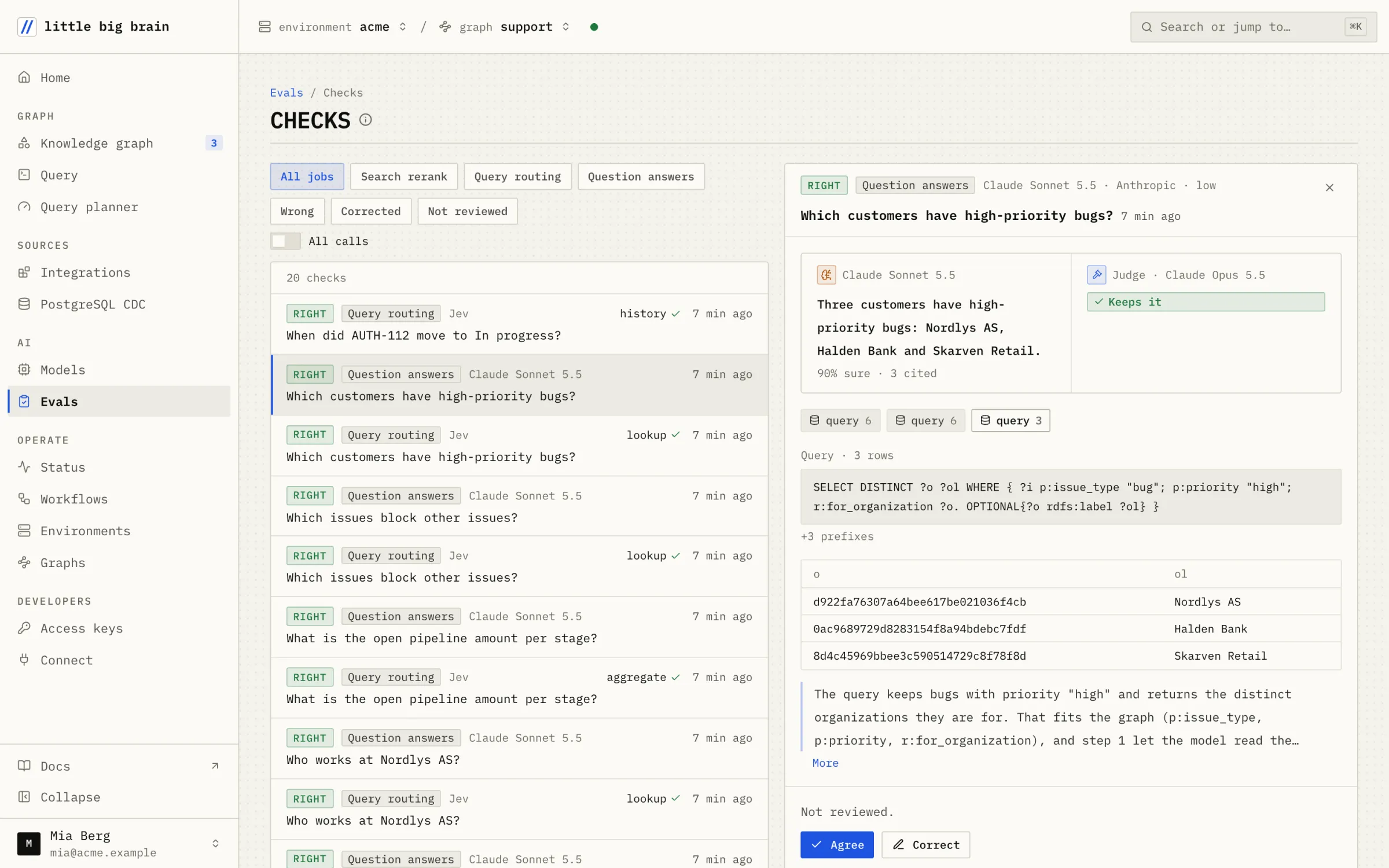This screenshot has height=868, width=1389.
Task: Click the Correct button
Action: 925,845
